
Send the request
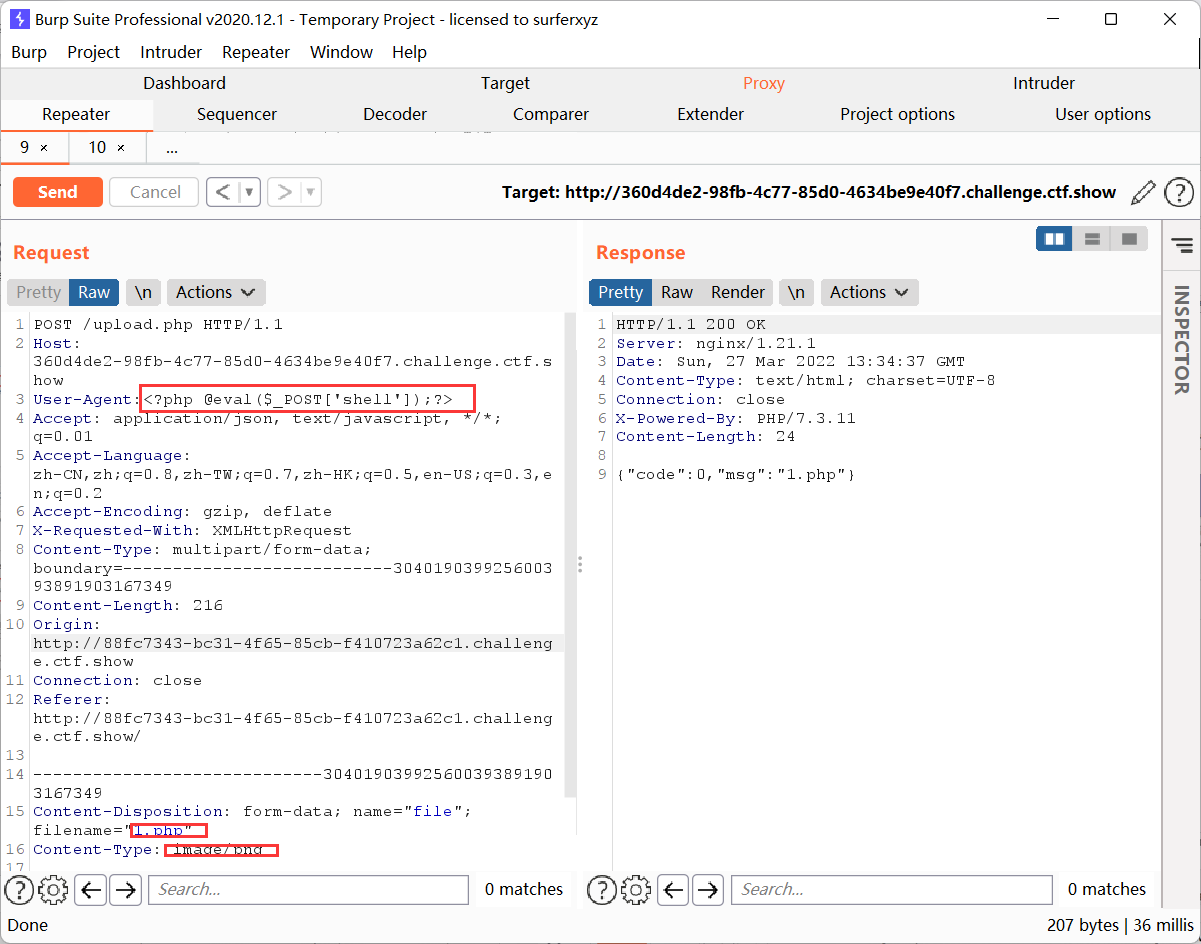tap(58, 192)
